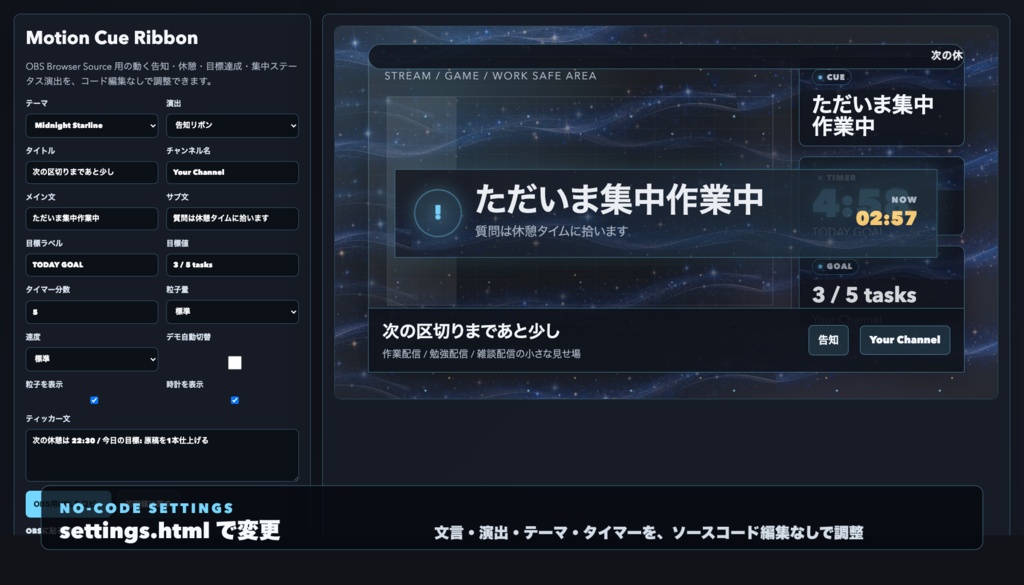Screen dimensions: 1024x585
Task: Toggle the デモ自動切替 checkbox
Action: 234,363
